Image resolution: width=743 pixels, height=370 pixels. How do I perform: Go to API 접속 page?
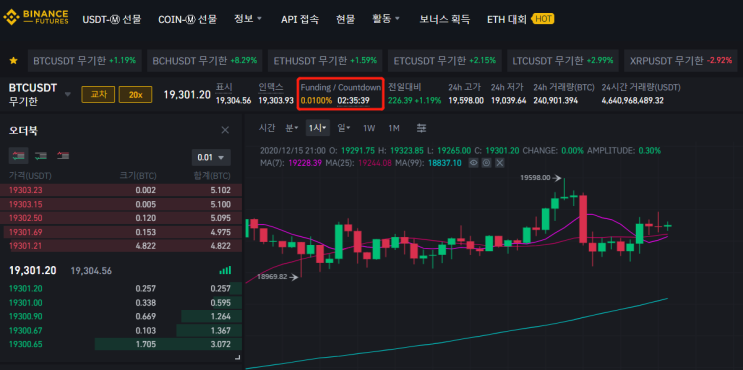(300, 19)
